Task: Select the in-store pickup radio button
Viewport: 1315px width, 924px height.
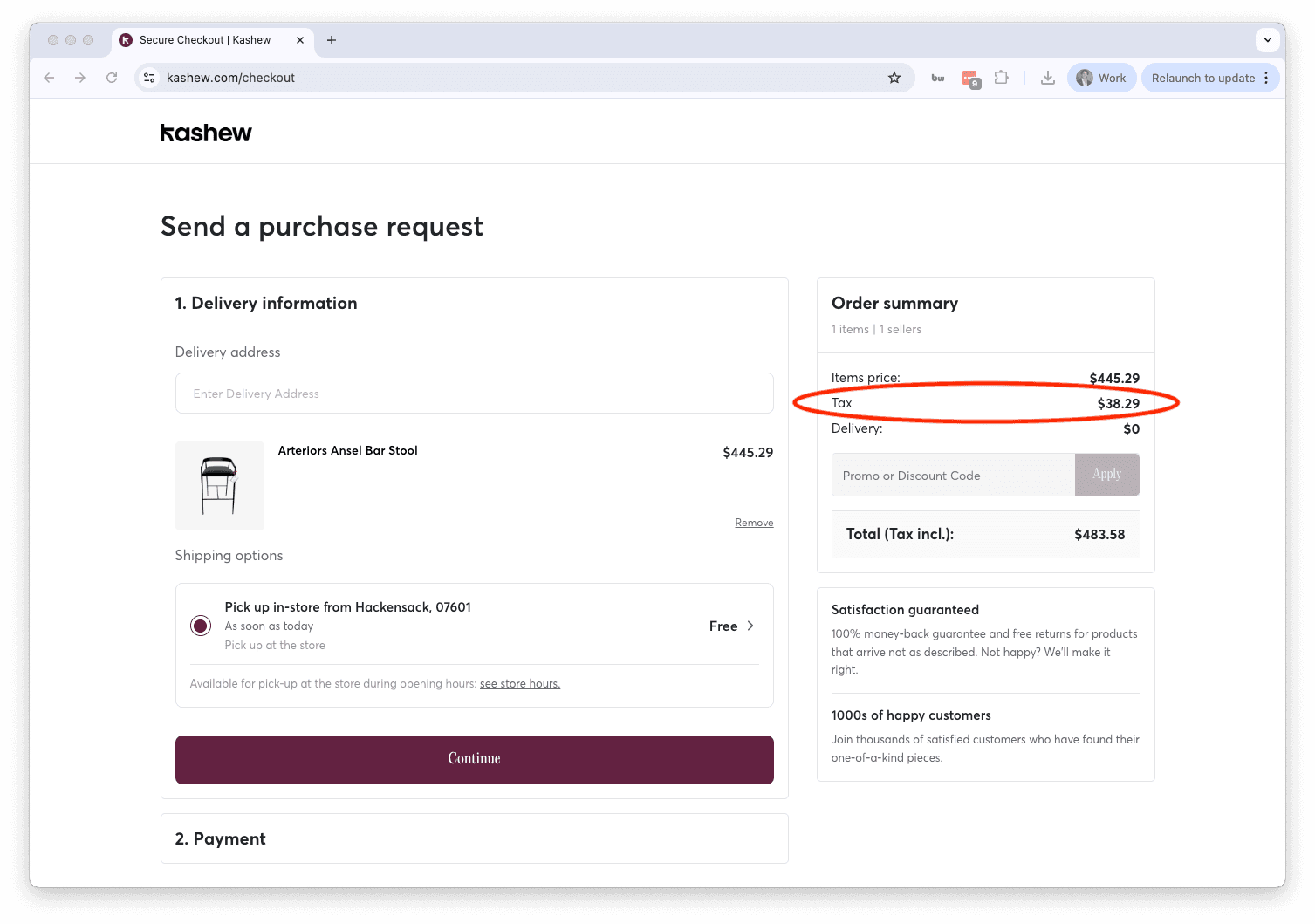Action: point(201,626)
